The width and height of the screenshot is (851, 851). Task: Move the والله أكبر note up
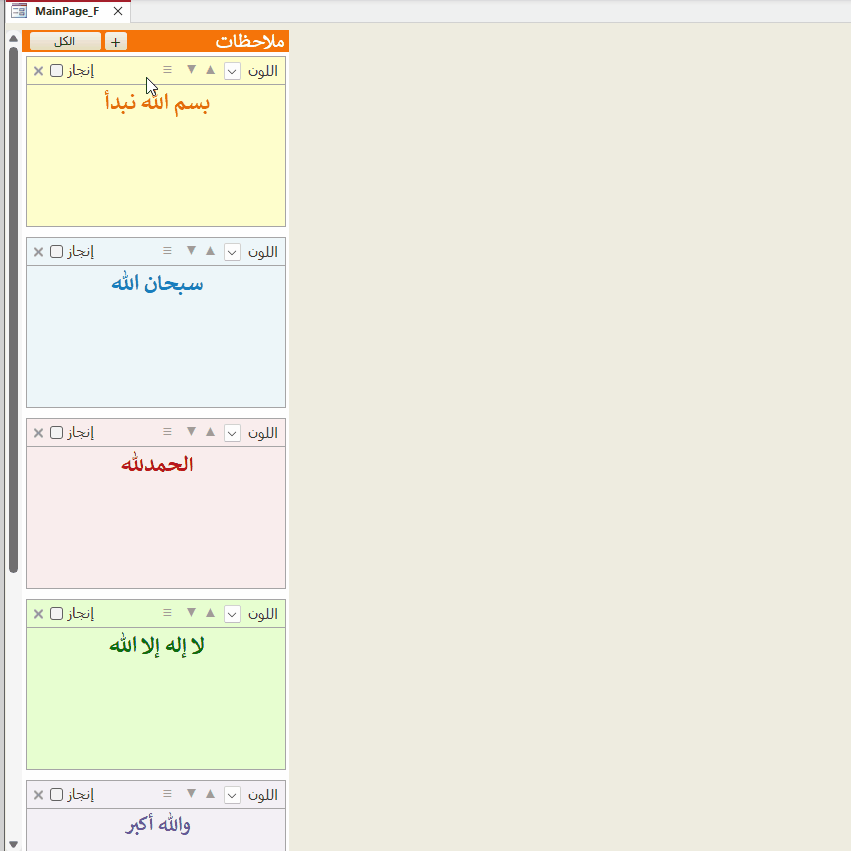pyautogui.click(x=210, y=794)
